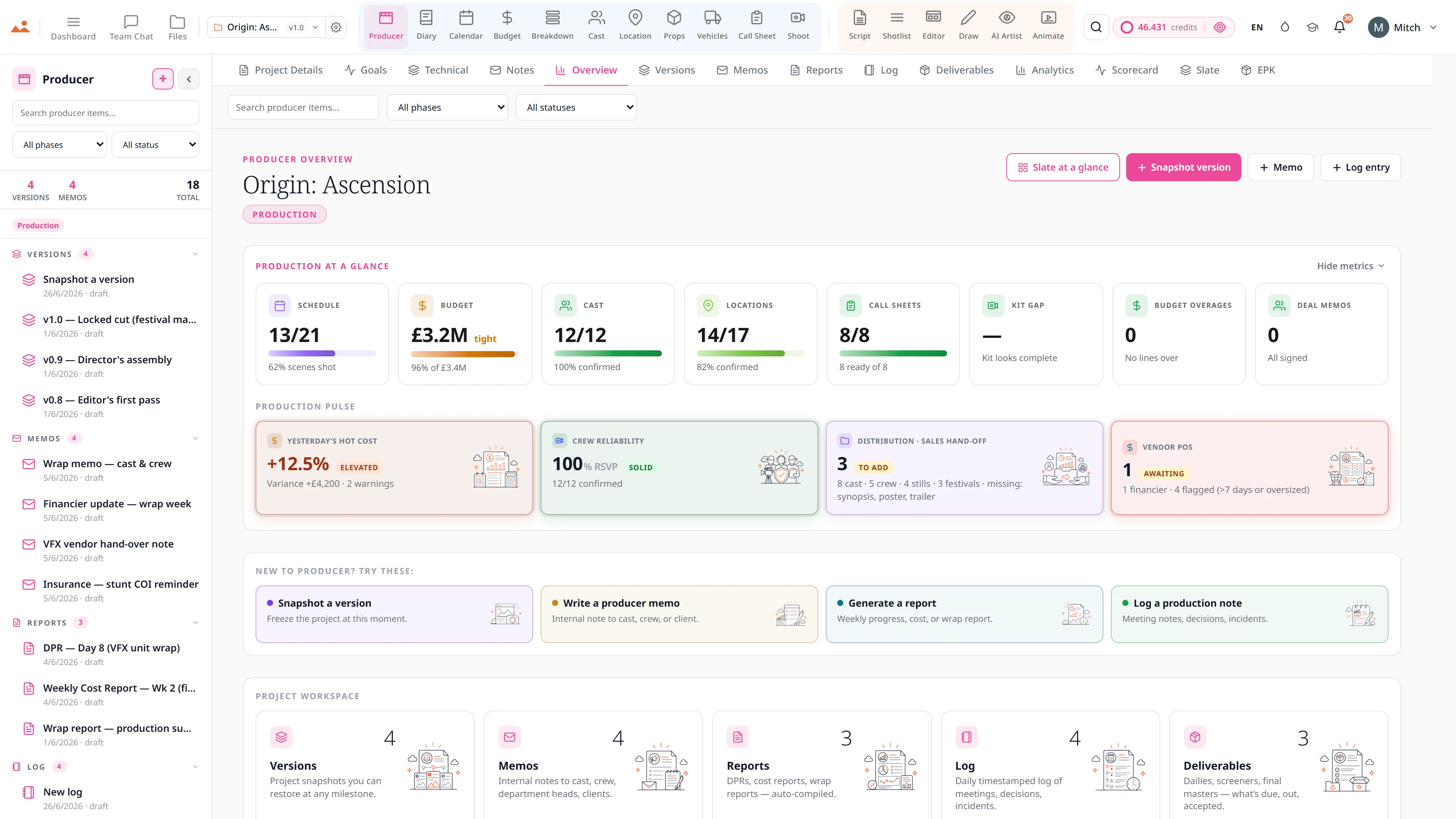Click the droplet theme icon

(x=1285, y=27)
